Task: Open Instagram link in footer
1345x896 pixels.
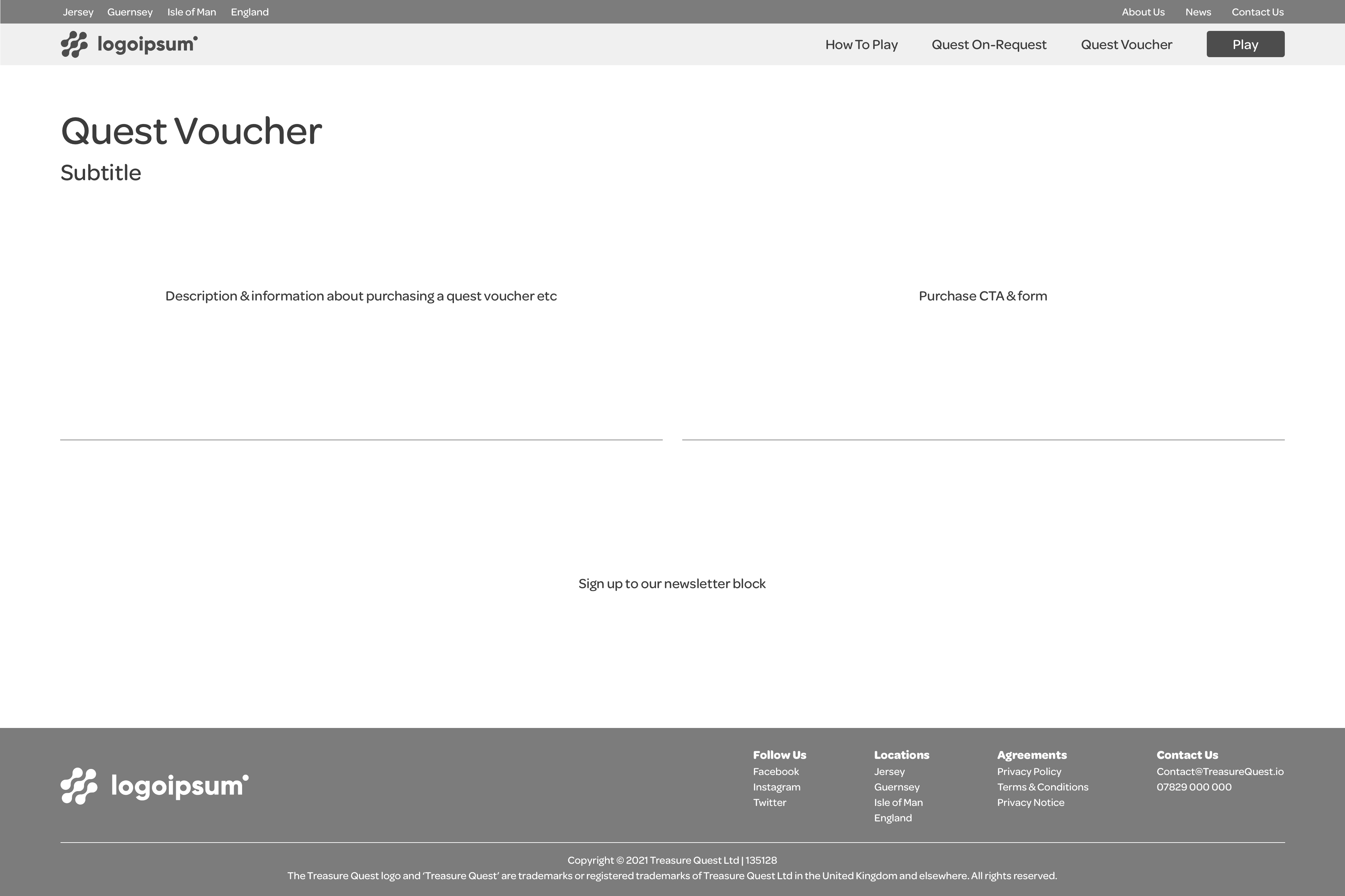Action: 776,787
